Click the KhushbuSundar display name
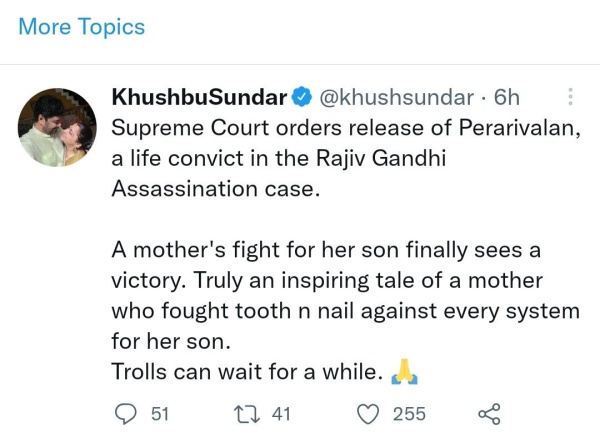Screen dimensions: 600x442 [199, 98]
